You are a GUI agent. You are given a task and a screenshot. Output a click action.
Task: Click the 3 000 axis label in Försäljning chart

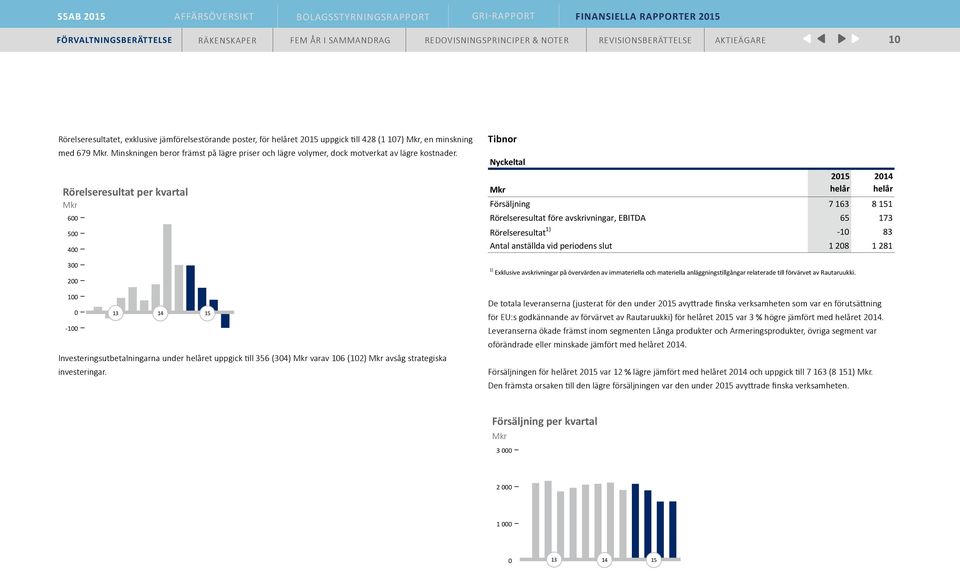click(x=504, y=450)
